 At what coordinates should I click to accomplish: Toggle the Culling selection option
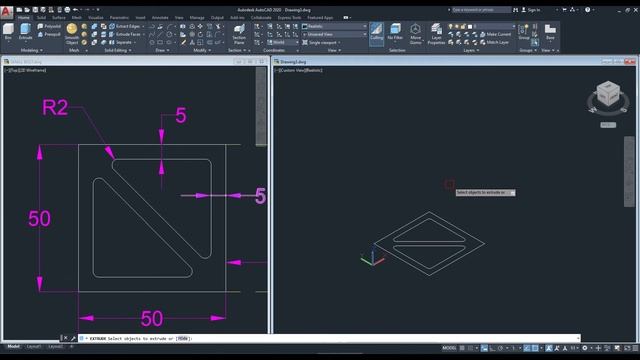(376, 33)
